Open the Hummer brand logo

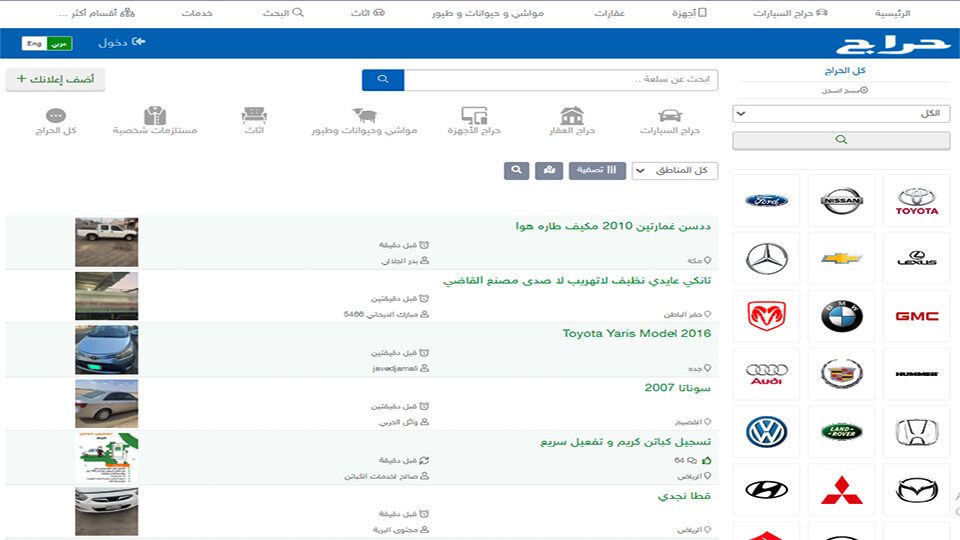tap(917, 373)
